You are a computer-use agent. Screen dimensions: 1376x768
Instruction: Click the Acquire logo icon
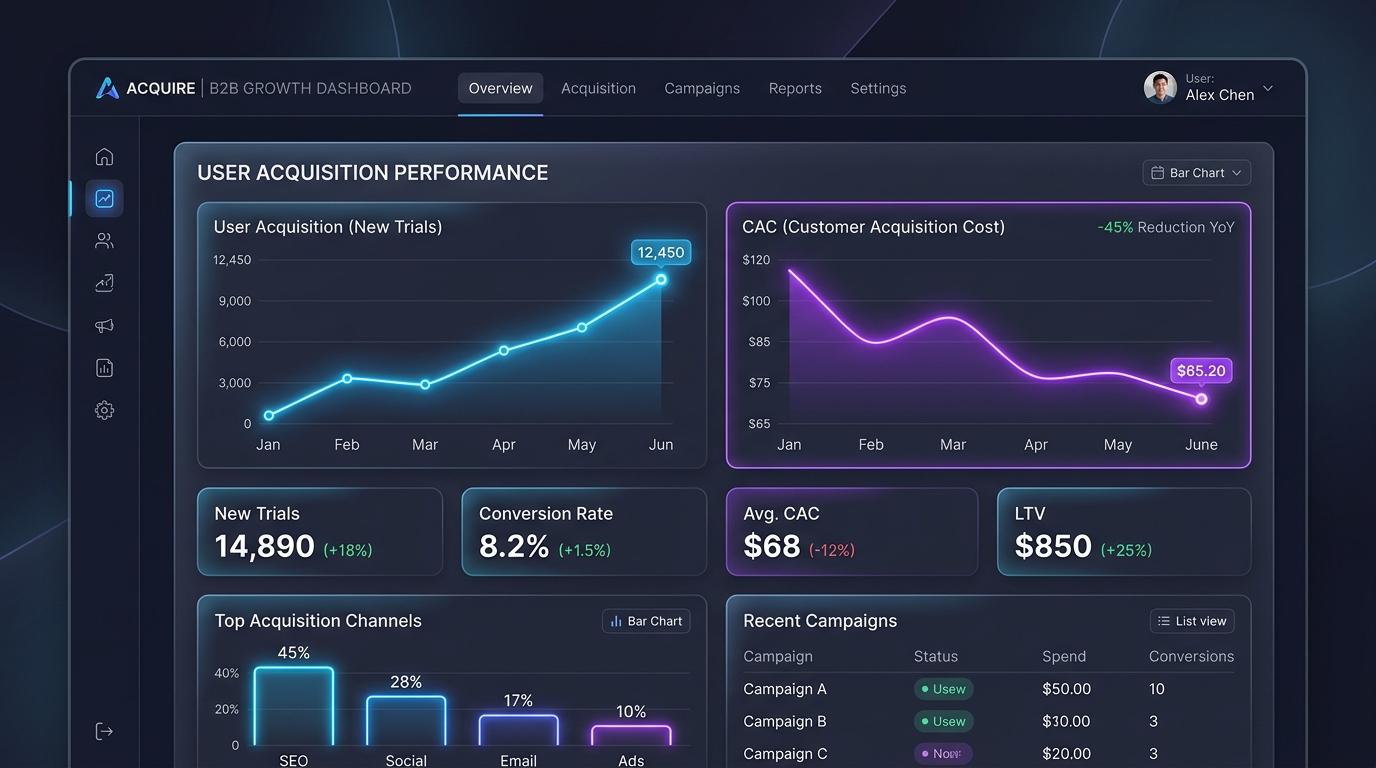click(107, 88)
